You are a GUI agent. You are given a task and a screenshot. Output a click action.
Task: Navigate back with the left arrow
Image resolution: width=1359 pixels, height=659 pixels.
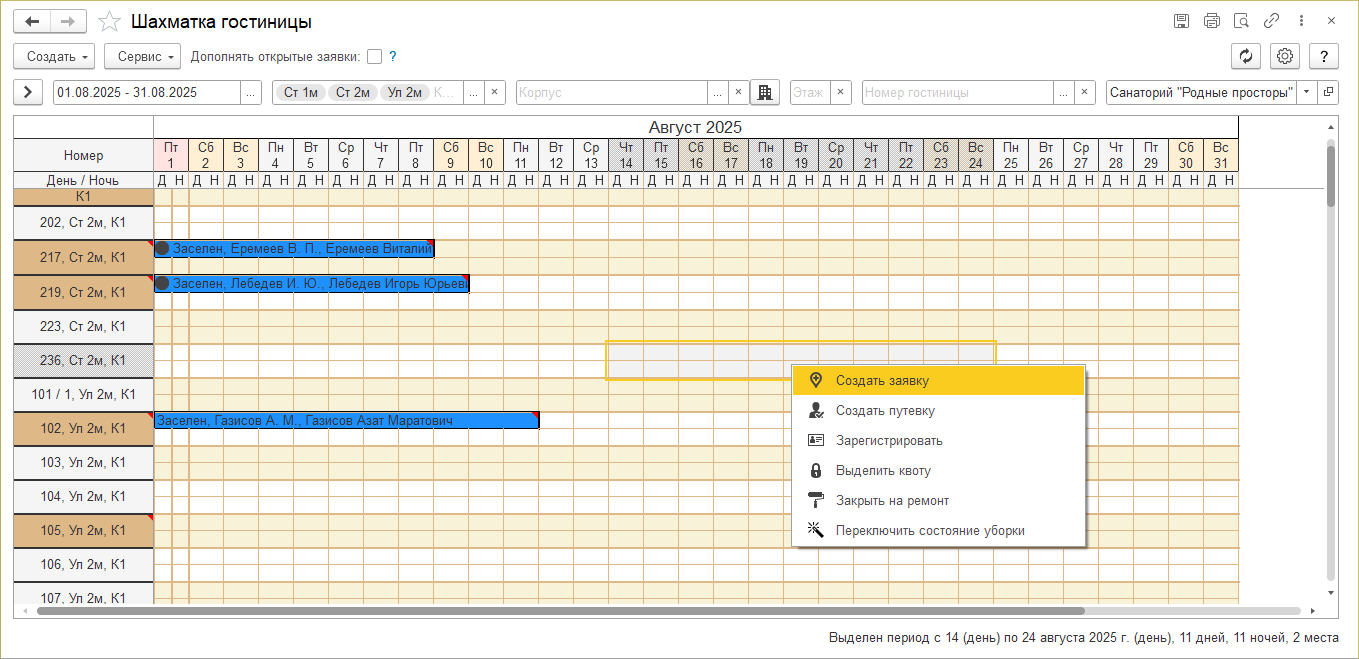click(x=32, y=22)
